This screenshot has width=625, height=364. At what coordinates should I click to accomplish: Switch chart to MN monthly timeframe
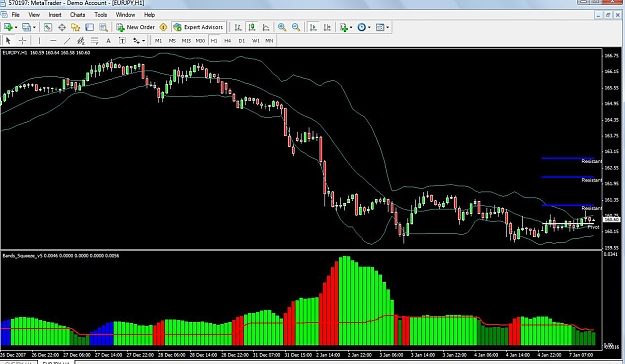pos(269,41)
